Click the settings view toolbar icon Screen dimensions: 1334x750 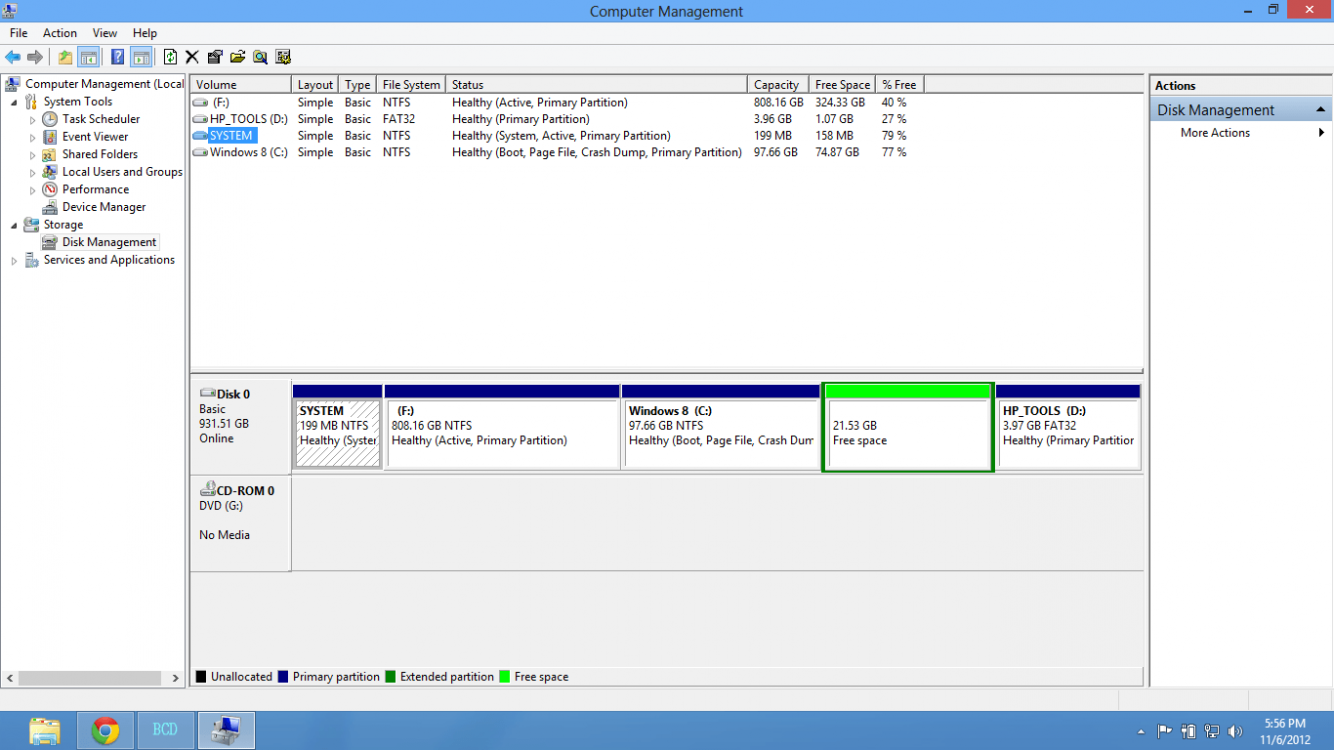point(283,57)
